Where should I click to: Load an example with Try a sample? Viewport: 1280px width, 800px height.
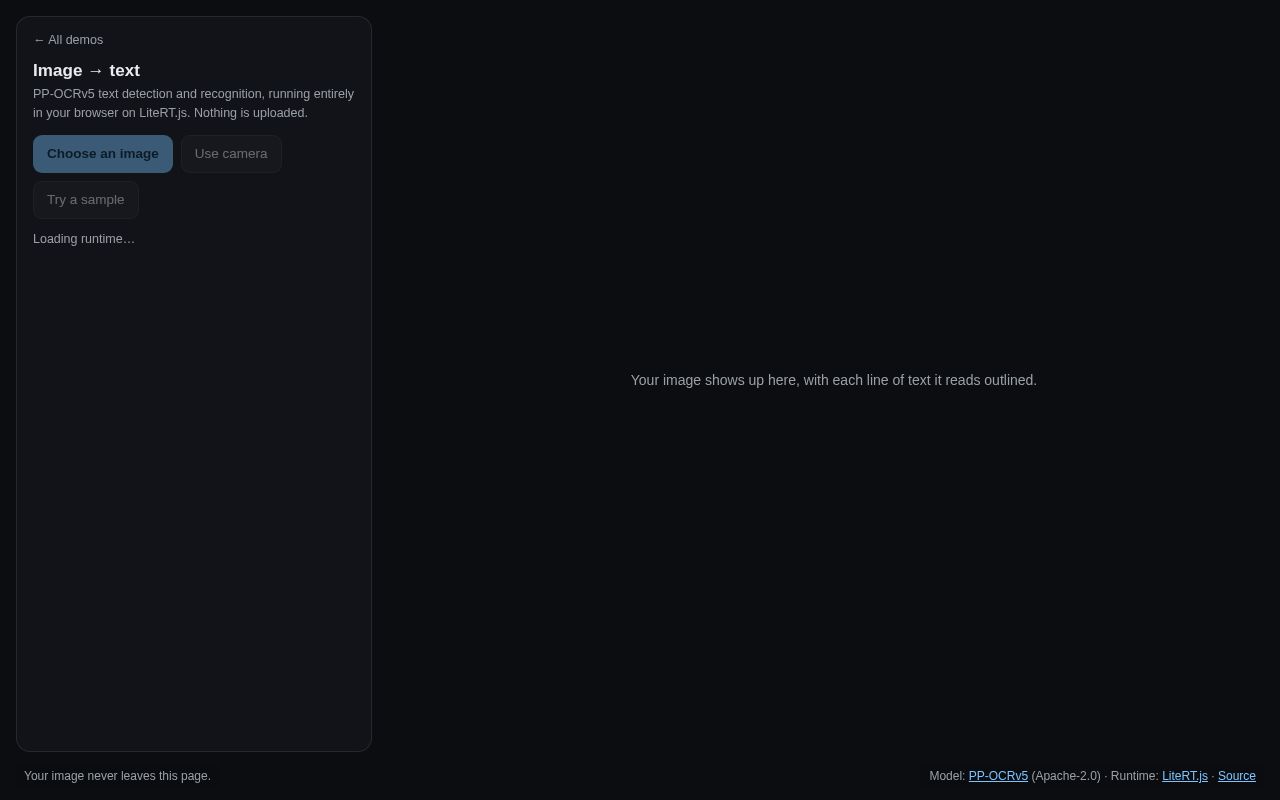pos(86,200)
